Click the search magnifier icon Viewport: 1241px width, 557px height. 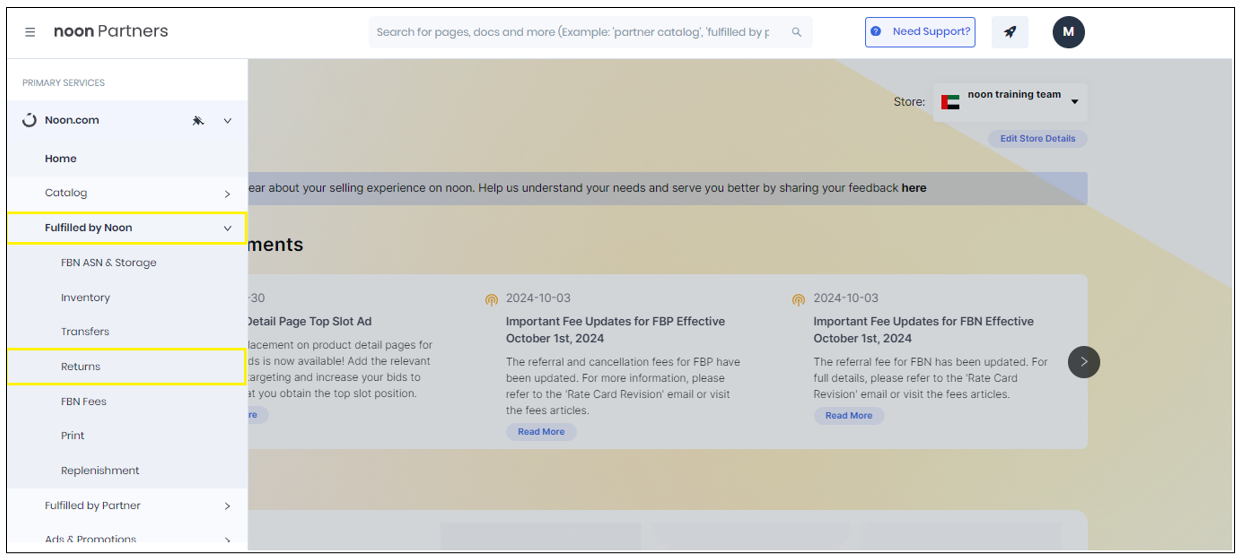[797, 32]
